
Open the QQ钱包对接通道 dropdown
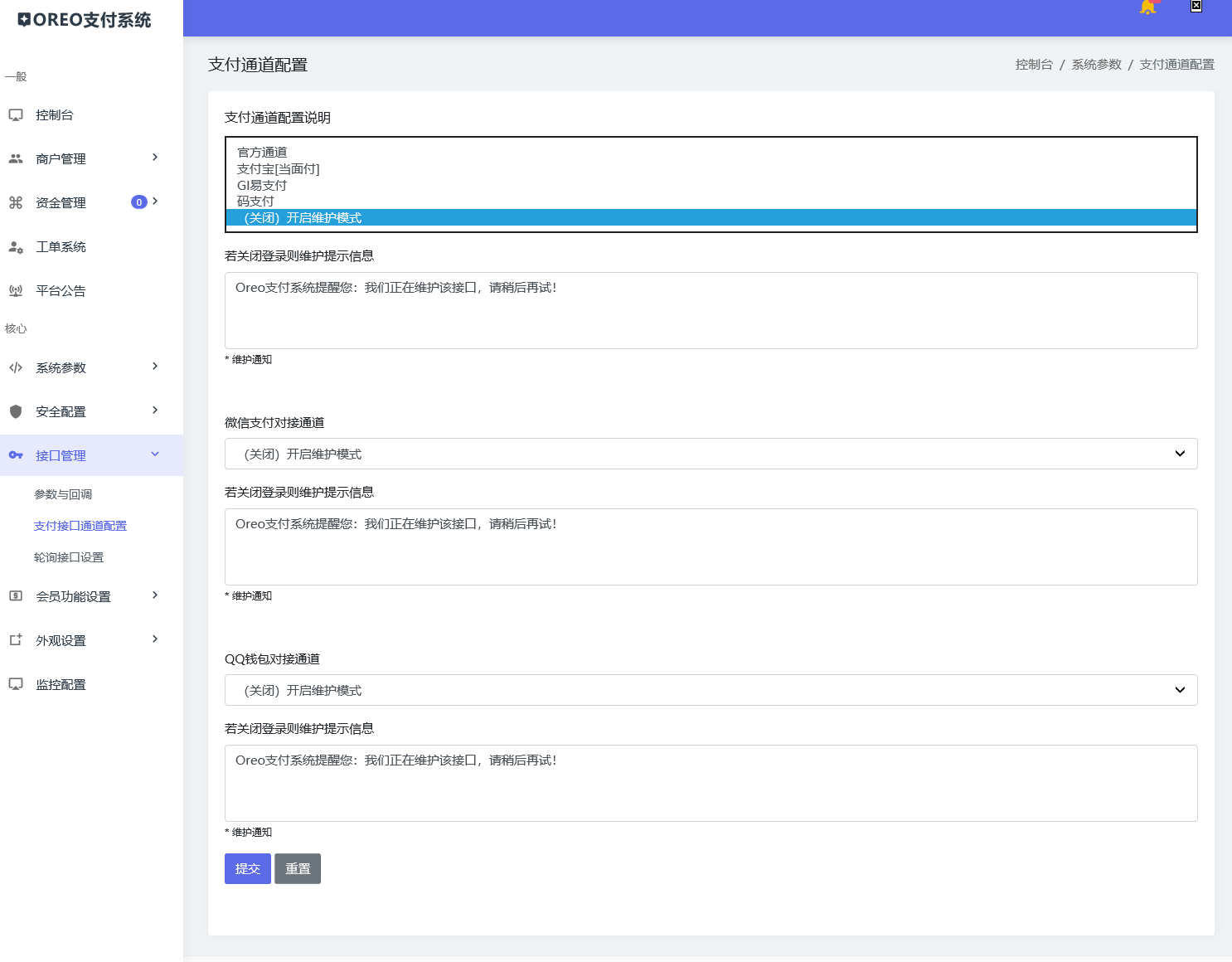(711, 690)
